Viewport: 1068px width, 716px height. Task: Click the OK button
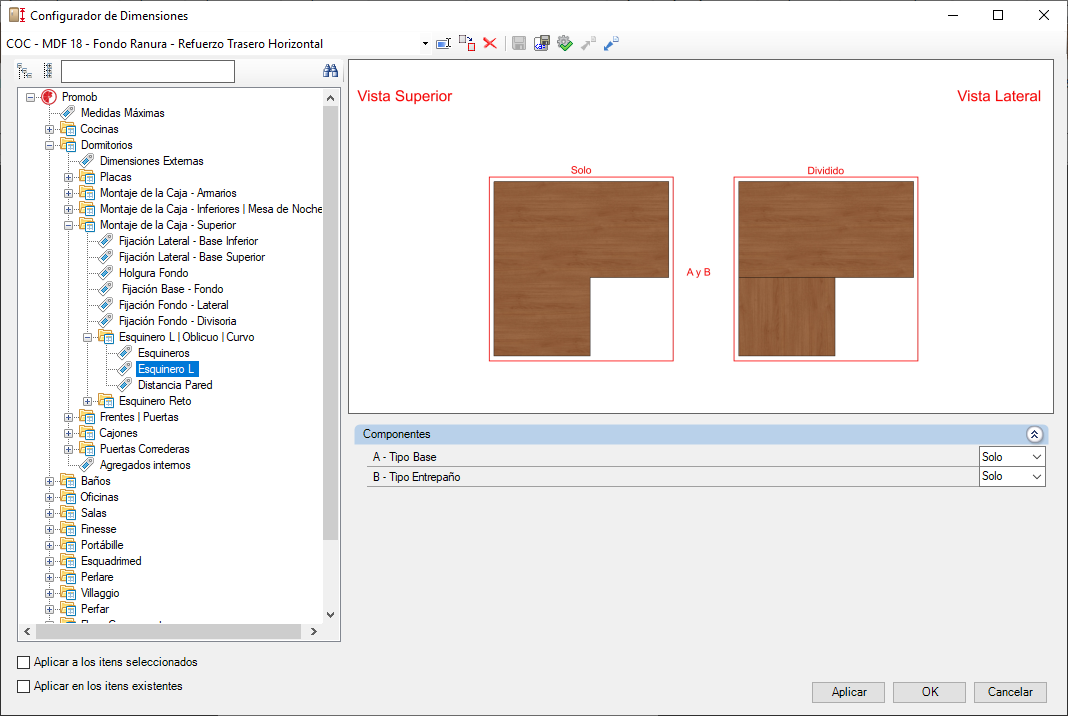click(929, 692)
